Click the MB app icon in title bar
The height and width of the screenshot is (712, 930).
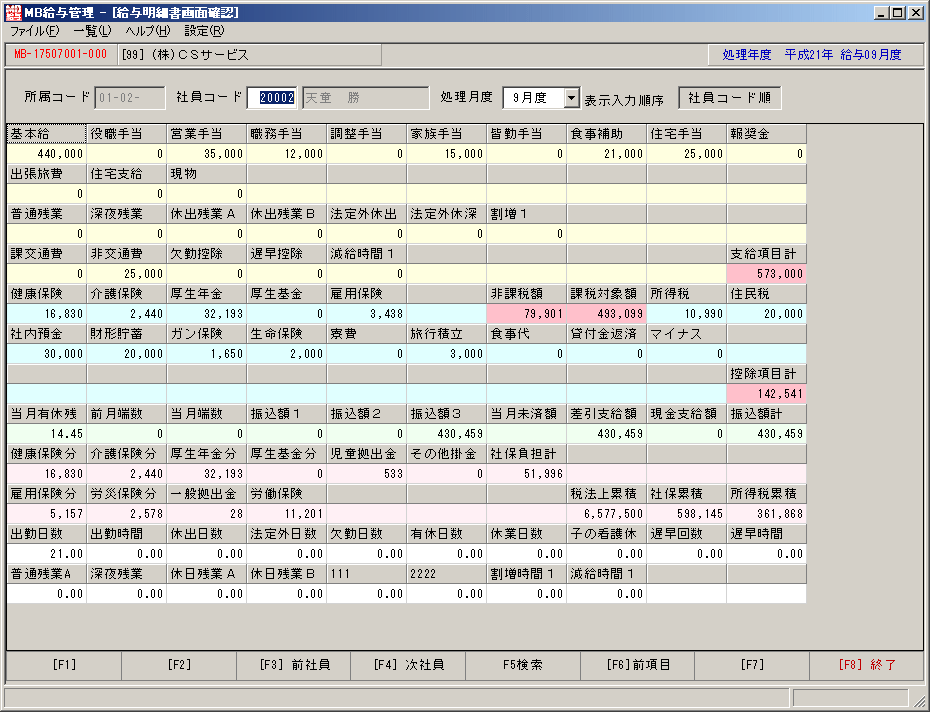point(13,12)
